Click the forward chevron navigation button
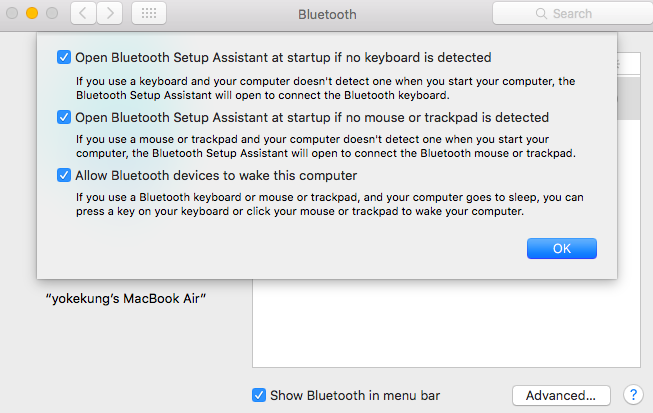Viewport: 653px width, 413px height. [109, 14]
